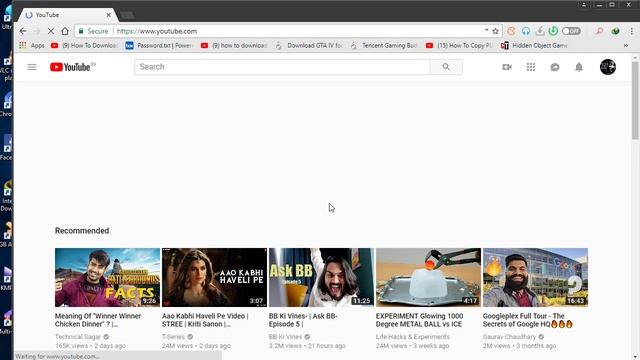The width and height of the screenshot is (640, 360).
Task: Open the Chrome three-dot menu
Action: point(632,31)
